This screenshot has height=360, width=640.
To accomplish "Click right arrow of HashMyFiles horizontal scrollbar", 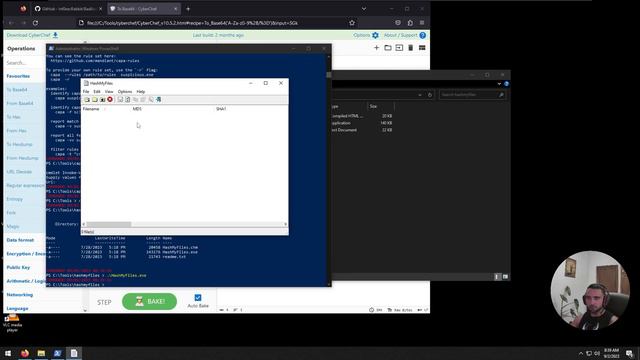I will (x=285, y=224).
